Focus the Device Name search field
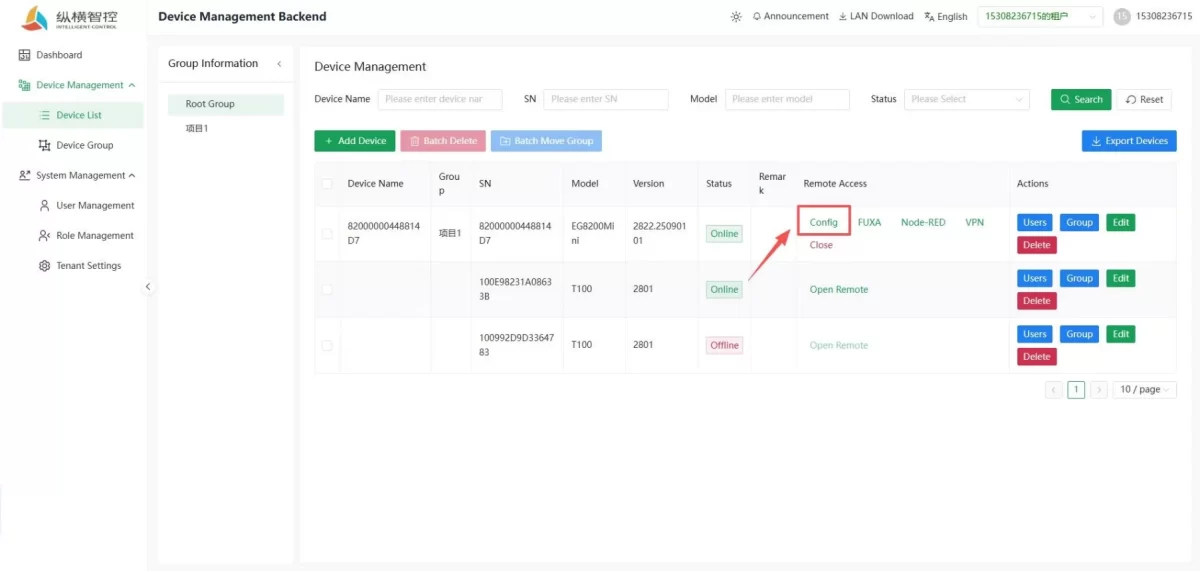1200x571 pixels. (x=440, y=99)
